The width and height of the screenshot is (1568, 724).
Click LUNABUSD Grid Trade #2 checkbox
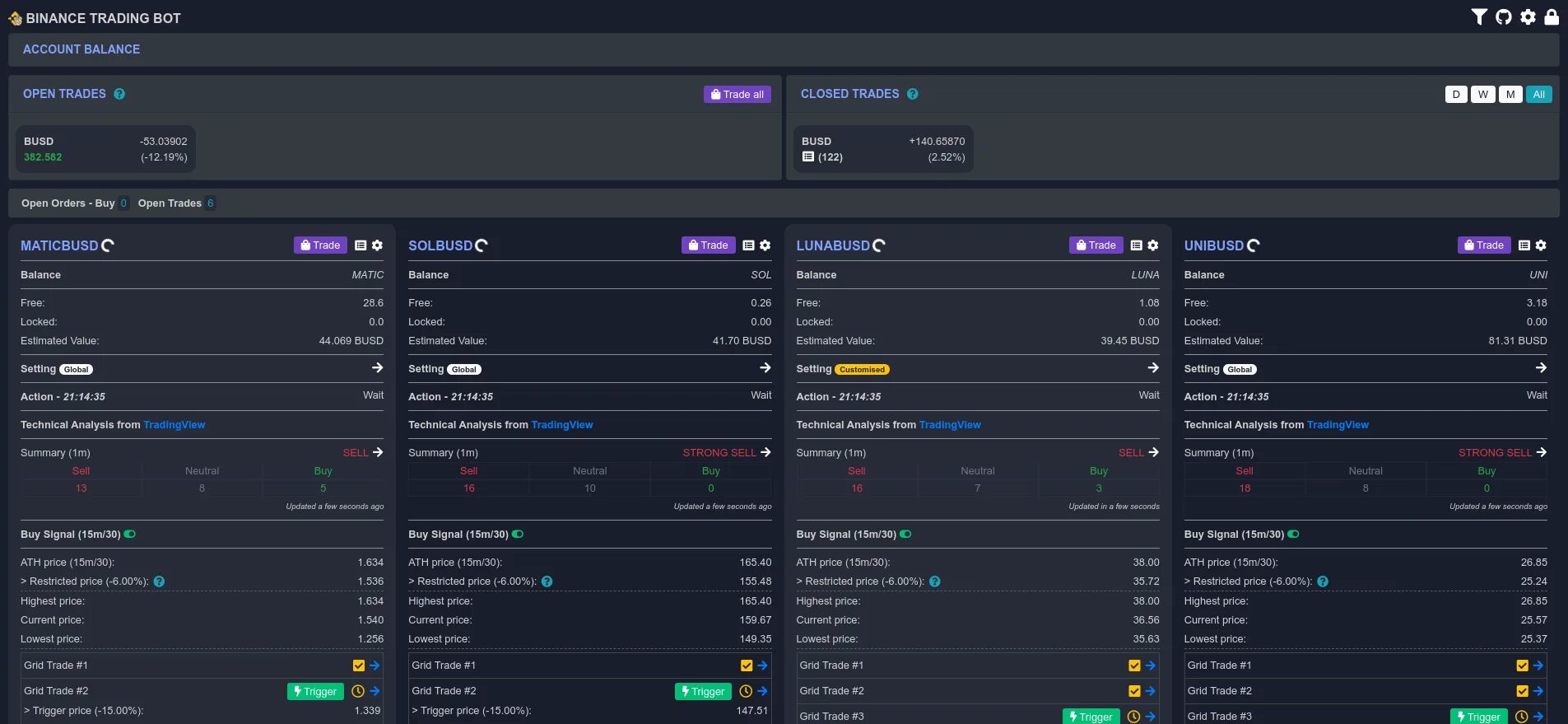(1134, 691)
